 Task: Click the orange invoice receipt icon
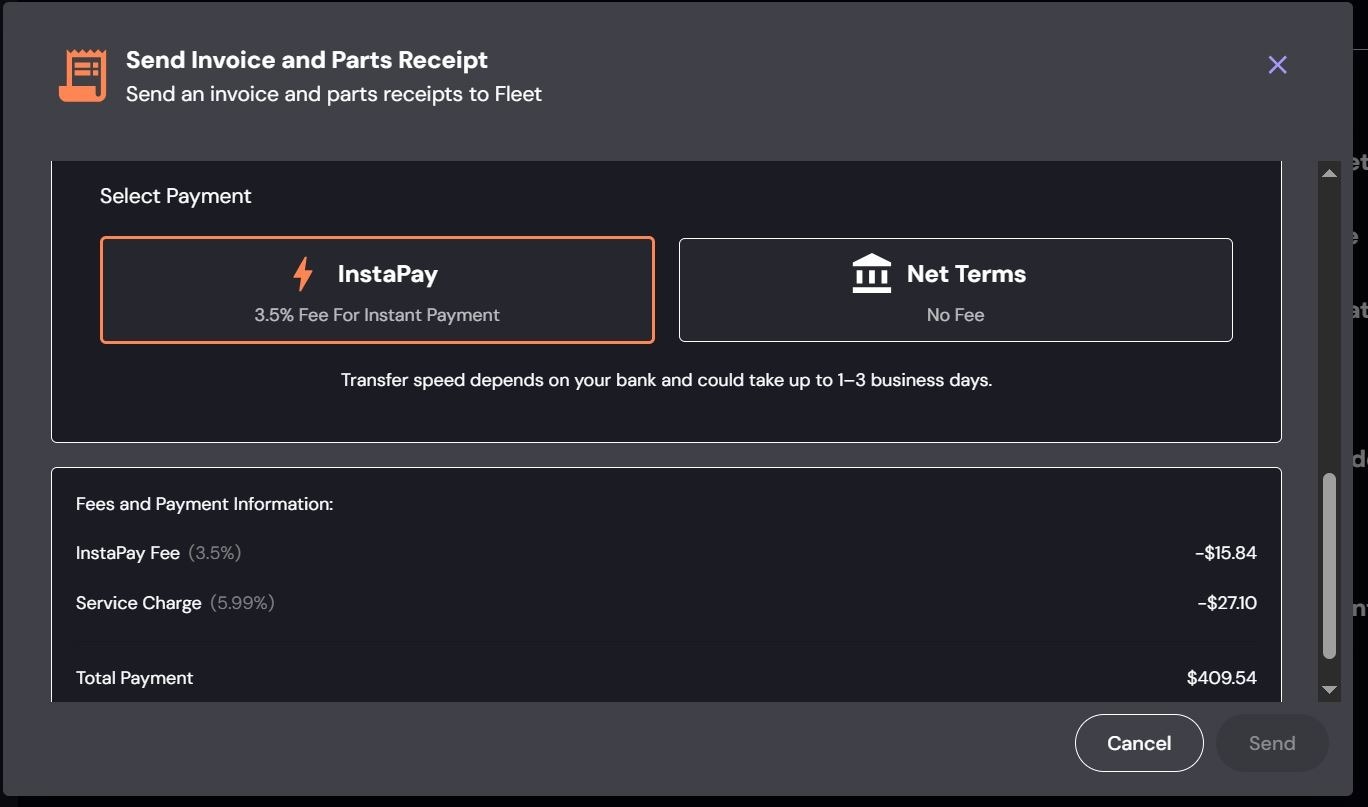82,76
